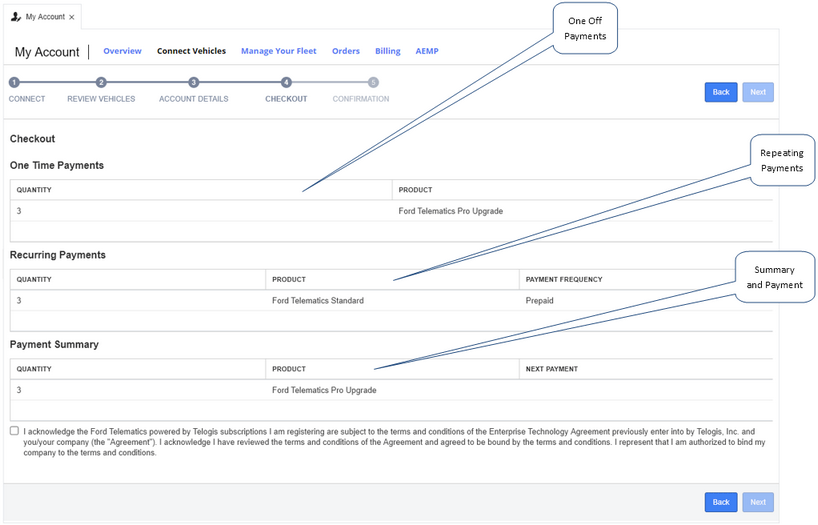The height and width of the screenshot is (525, 818).
Task: Select step 5 Confirmation circle
Action: coord(373,82)
